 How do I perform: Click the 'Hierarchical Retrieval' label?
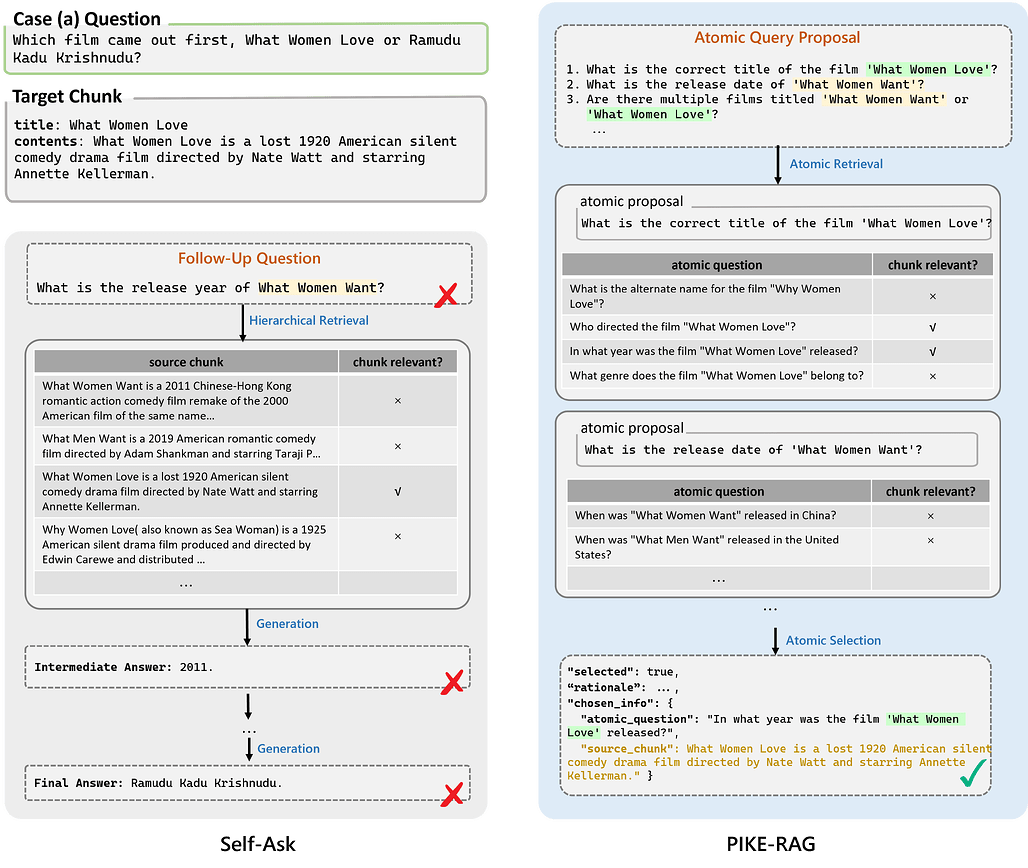point(309,320)
